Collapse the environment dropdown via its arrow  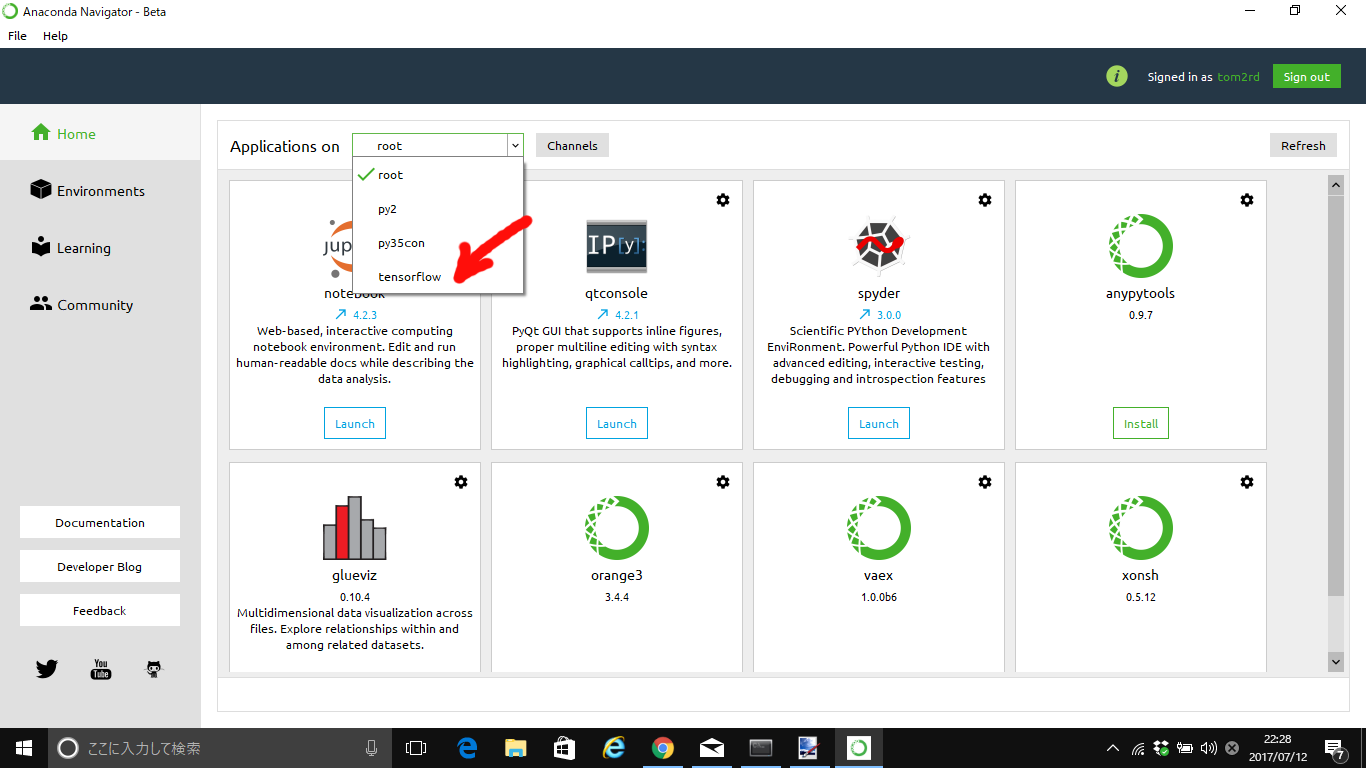click(x=515, y=146)
